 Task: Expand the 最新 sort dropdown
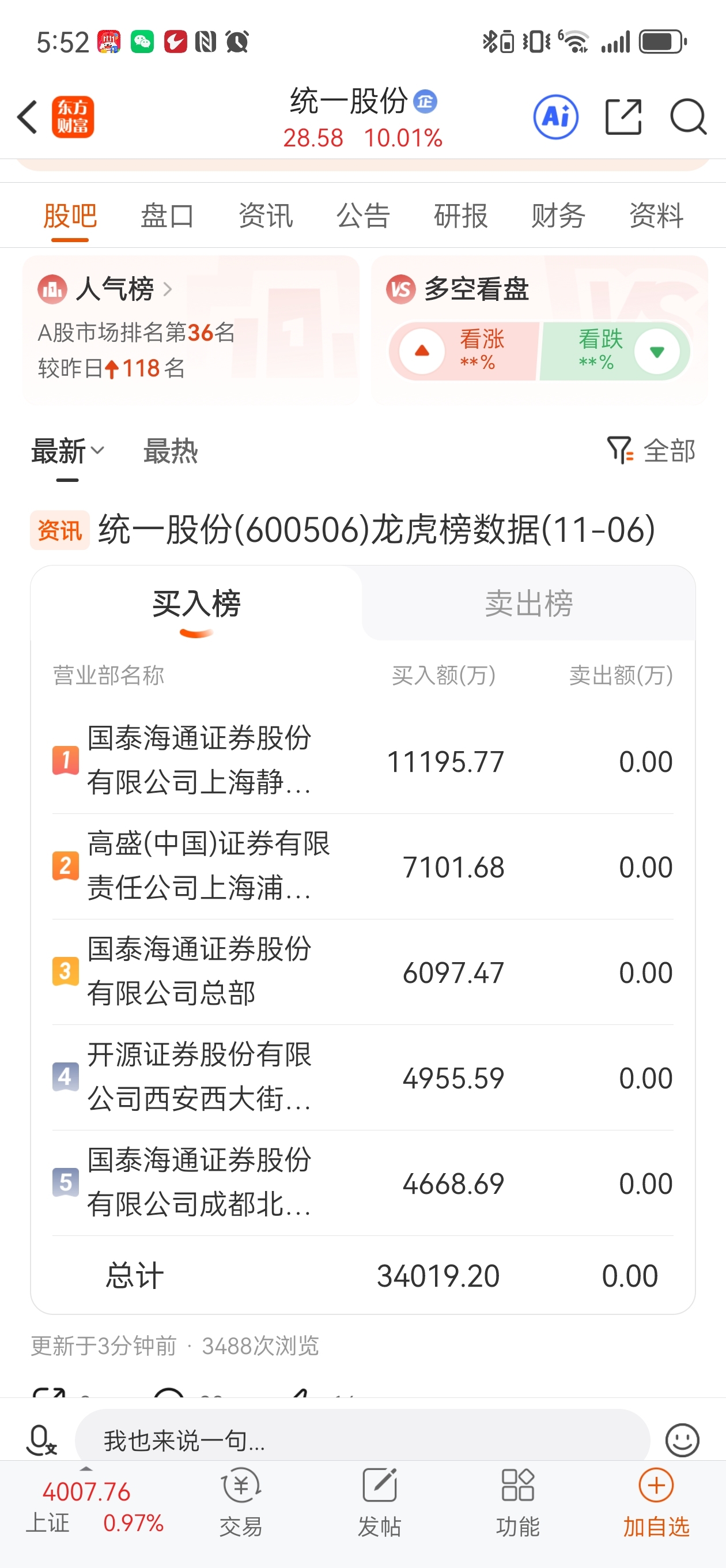click(67, 451)
